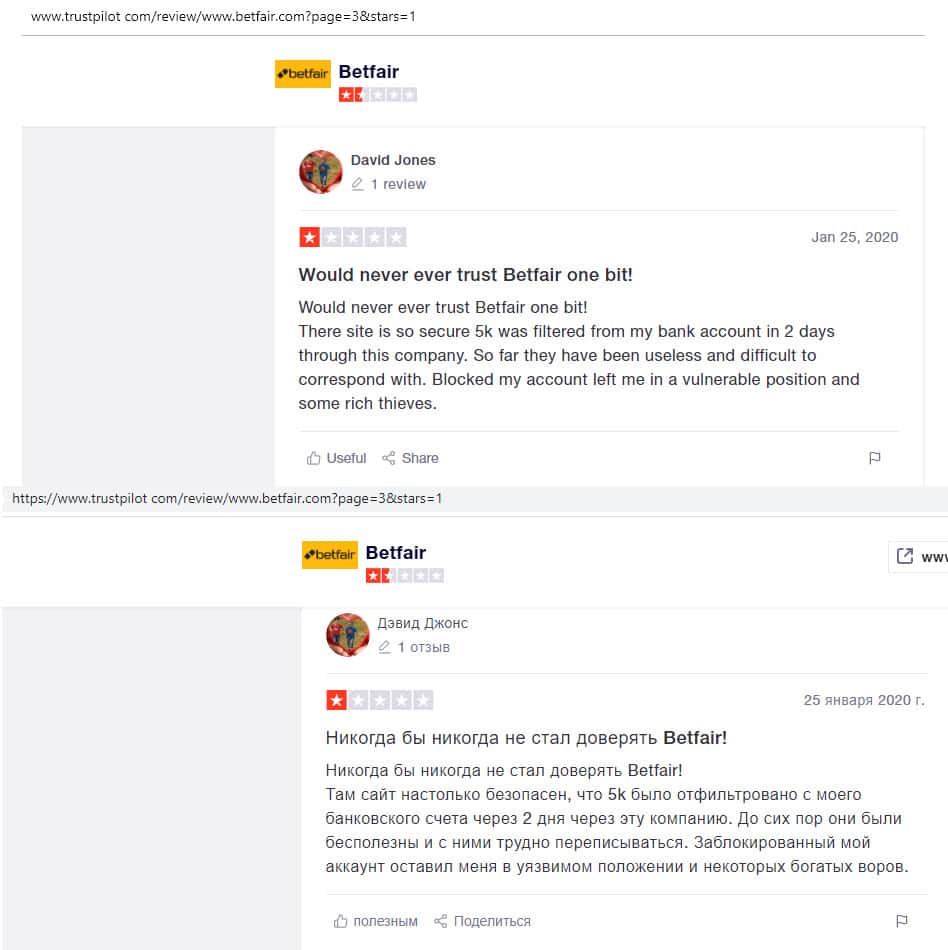Click the полезным thumbs-up icon
Screen dimensions: 948x950
tap(340, 921)
